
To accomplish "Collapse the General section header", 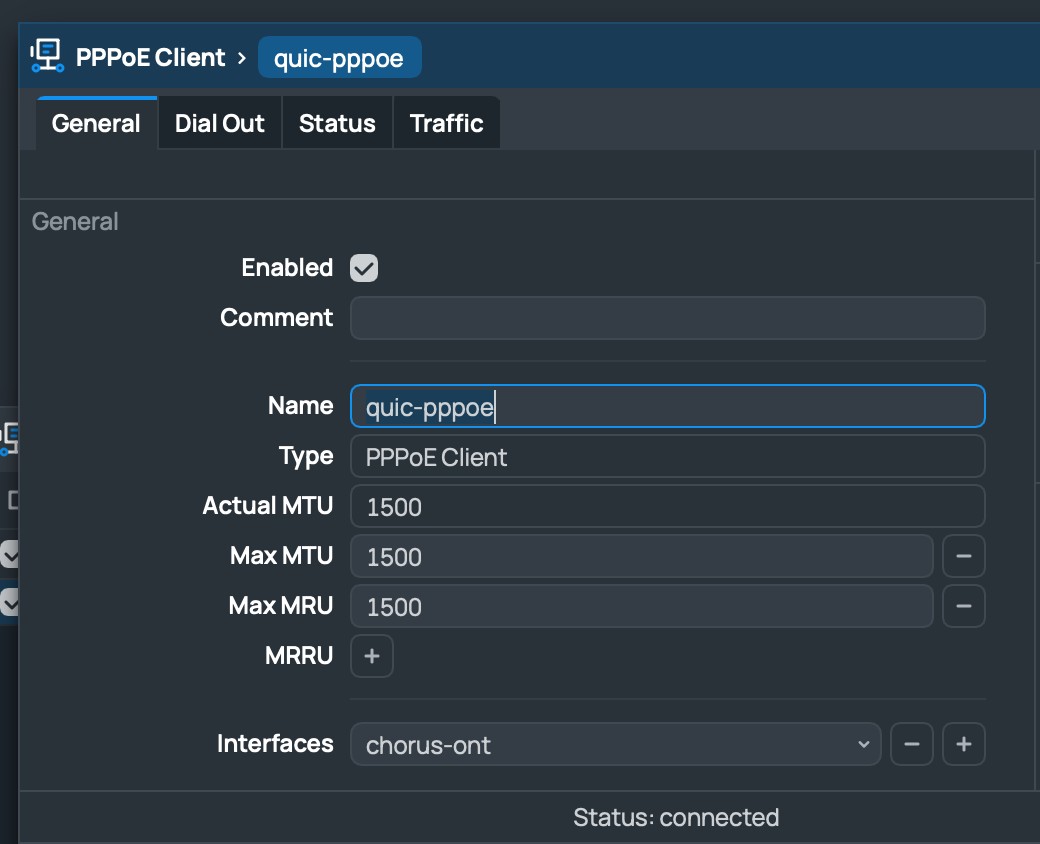I will point(75,221).
